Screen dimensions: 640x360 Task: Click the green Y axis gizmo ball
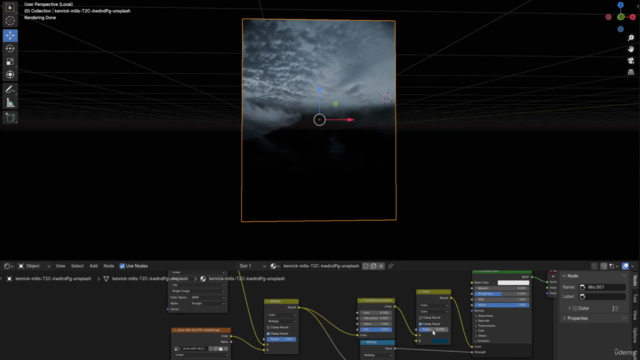(x=621, y=17)
